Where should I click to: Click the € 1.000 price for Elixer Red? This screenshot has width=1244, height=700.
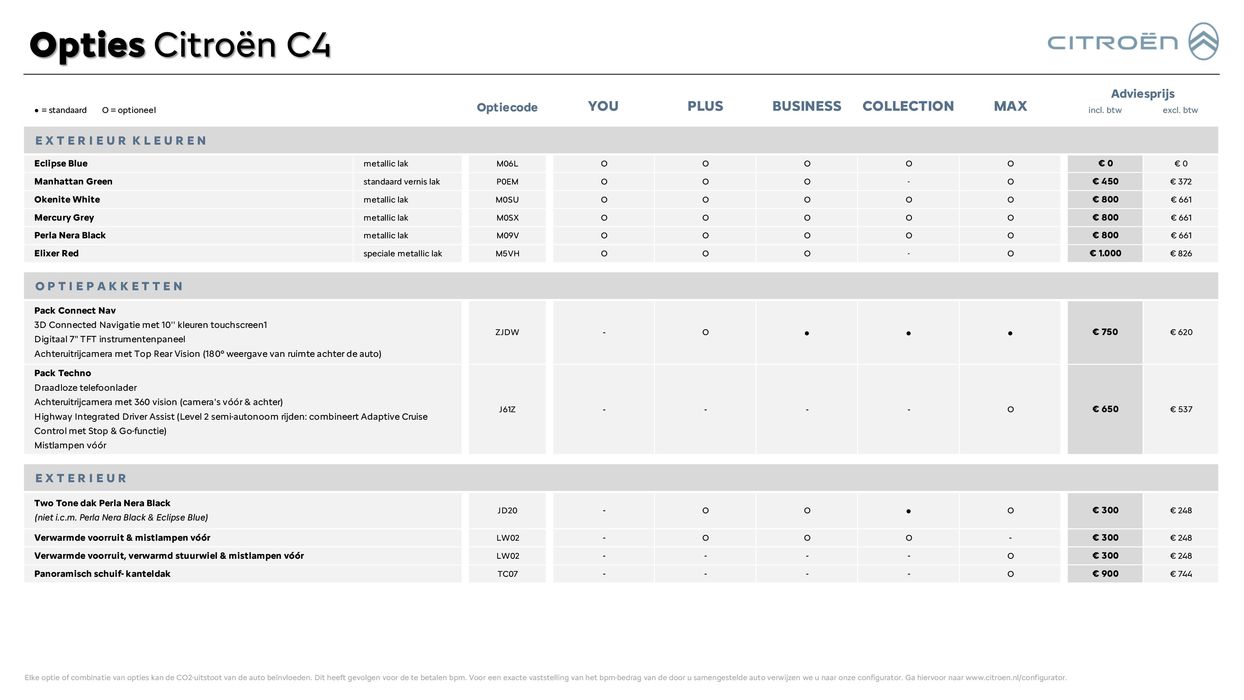1105,254
